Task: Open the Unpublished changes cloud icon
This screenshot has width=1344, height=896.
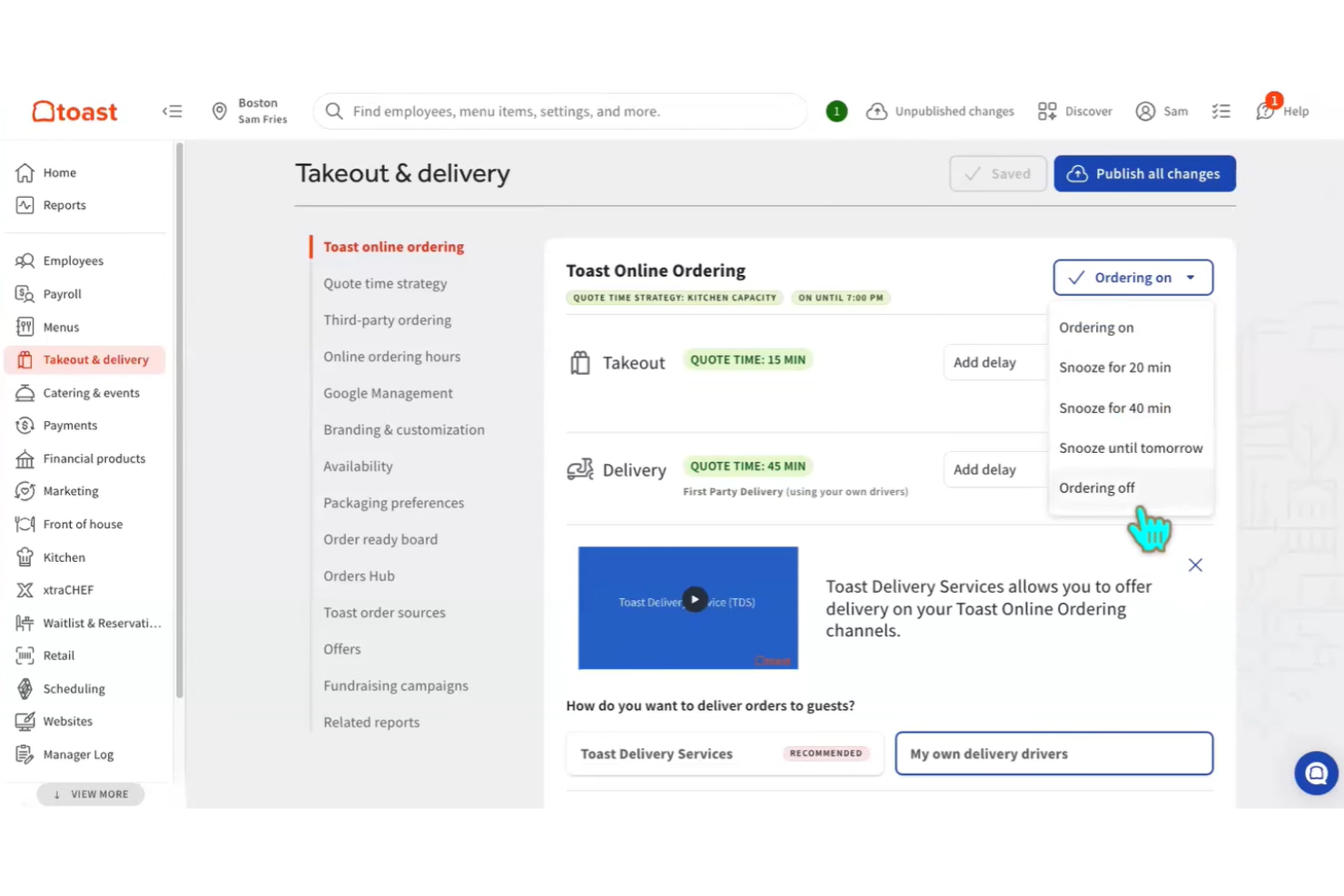Action: click(876, 111)
